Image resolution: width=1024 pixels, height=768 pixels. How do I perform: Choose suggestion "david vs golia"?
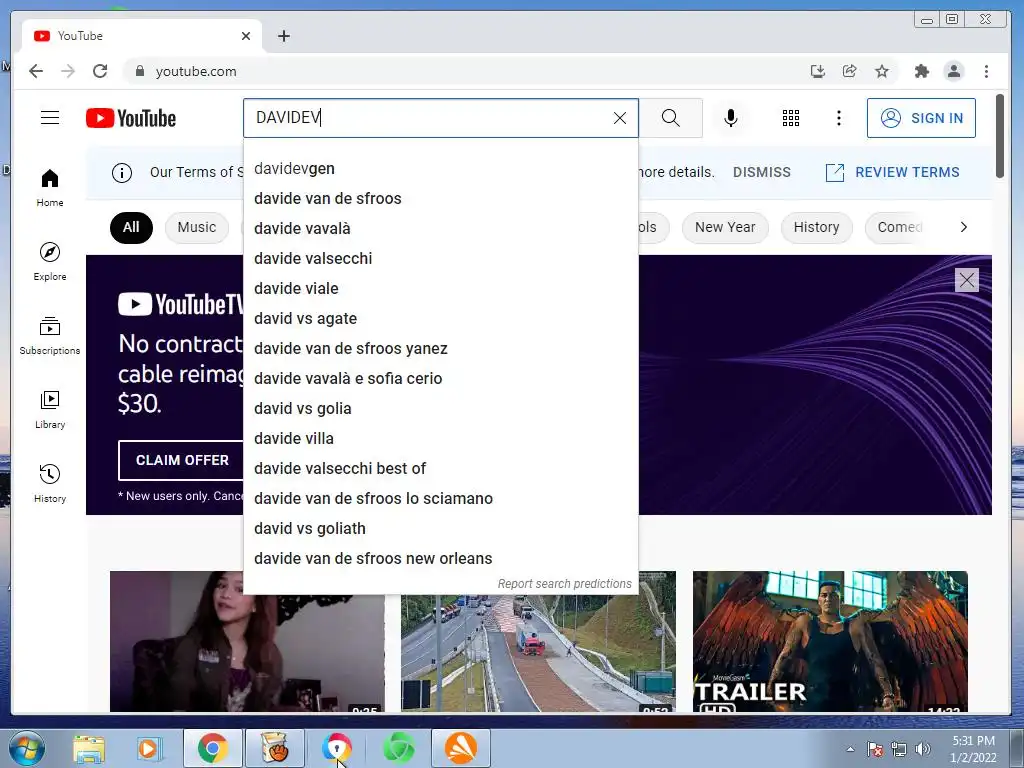pyautogui.click(x=441, y=409)
